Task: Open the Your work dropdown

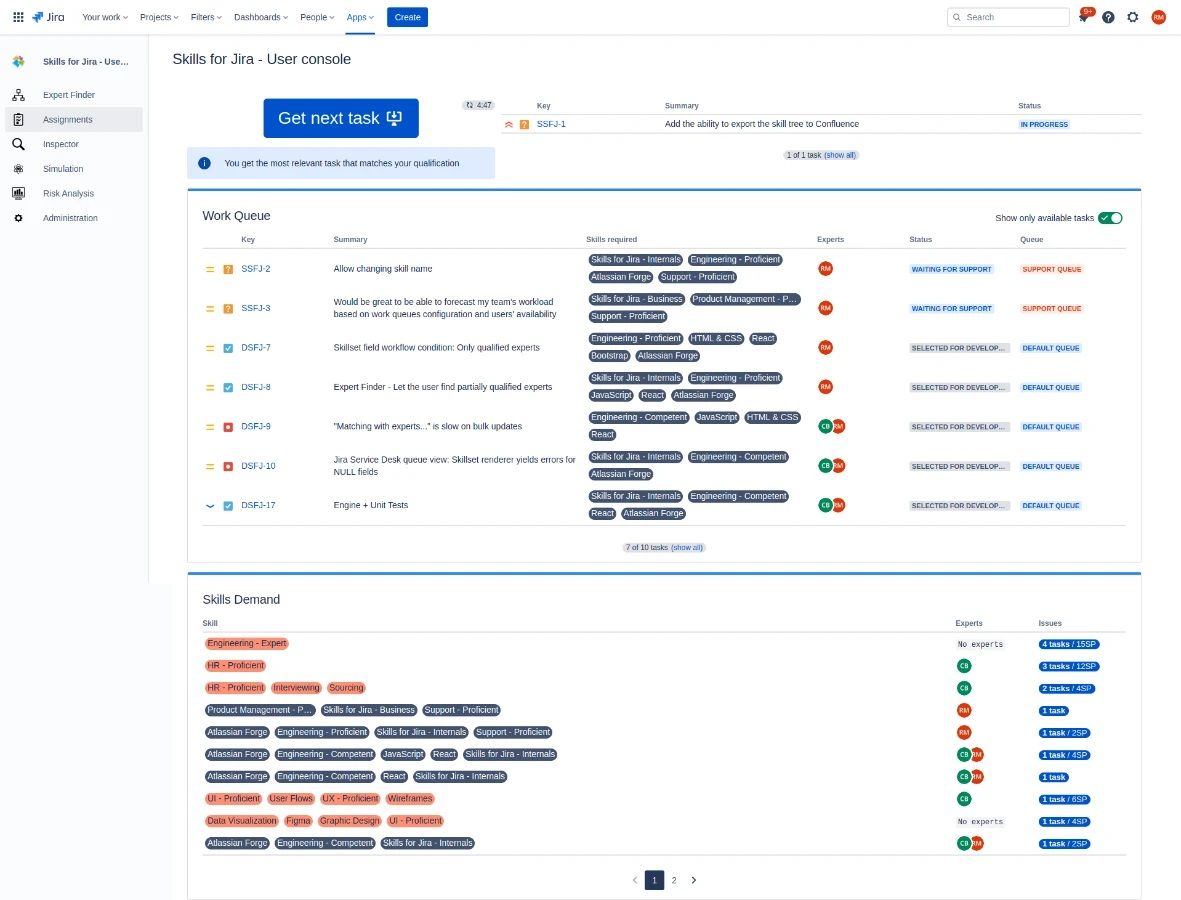Action: 105,17
